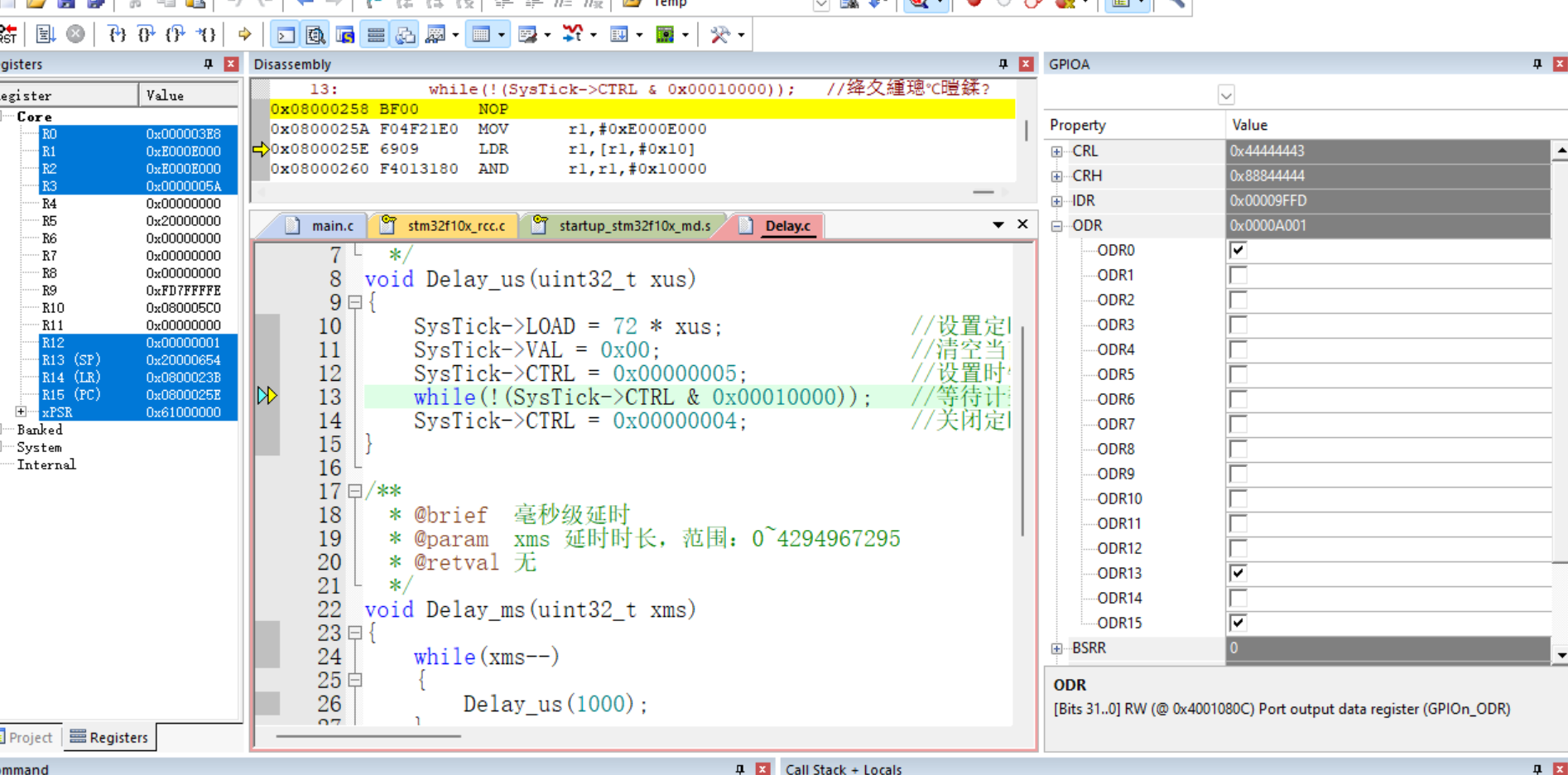Toggle the ODR0 checkbox
This screenshot has width=1568, height=775.
(x=1238, y=250)
